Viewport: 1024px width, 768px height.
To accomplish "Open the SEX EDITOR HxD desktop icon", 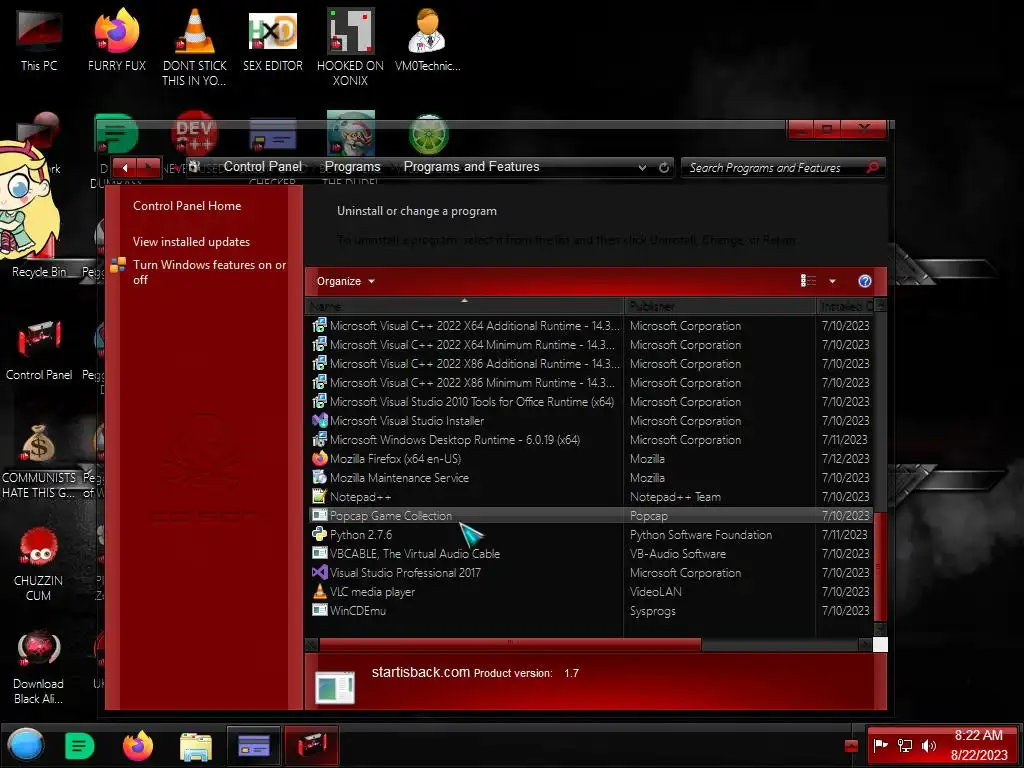I will tap(273, 40).
